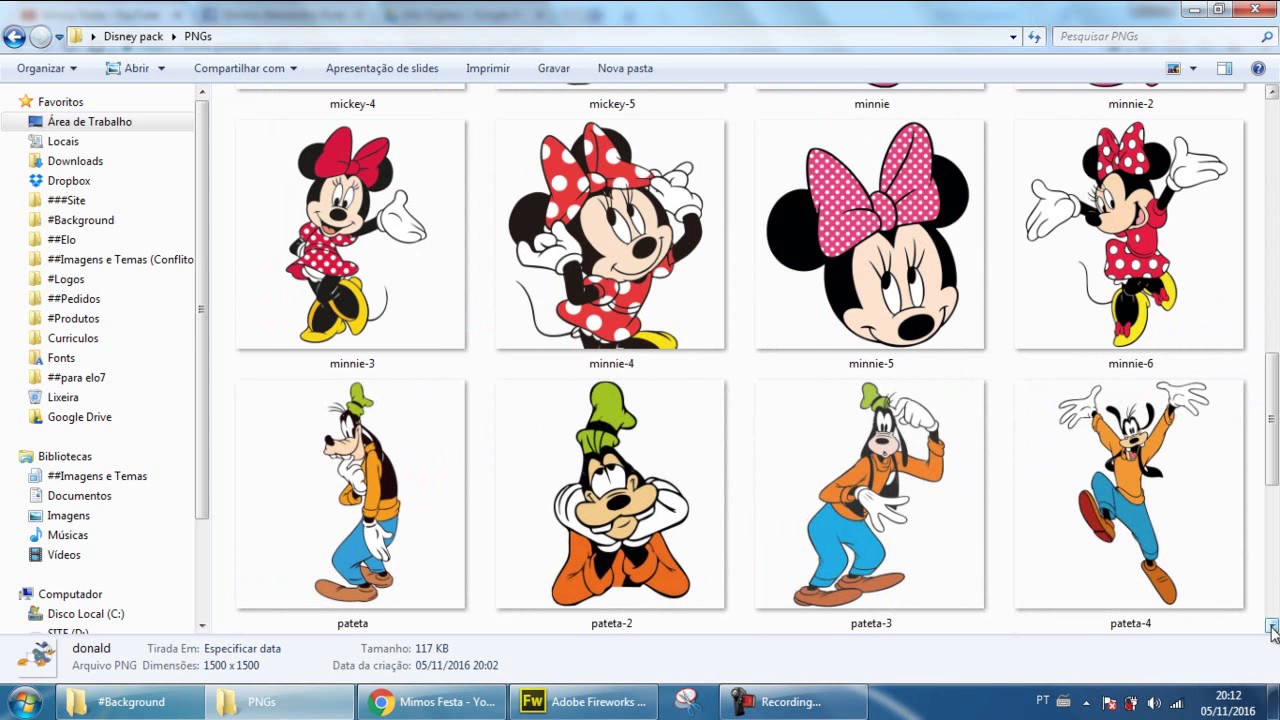Select the minnie-3 thumbnail
The image size is (1280, 720).
(351, 235)
